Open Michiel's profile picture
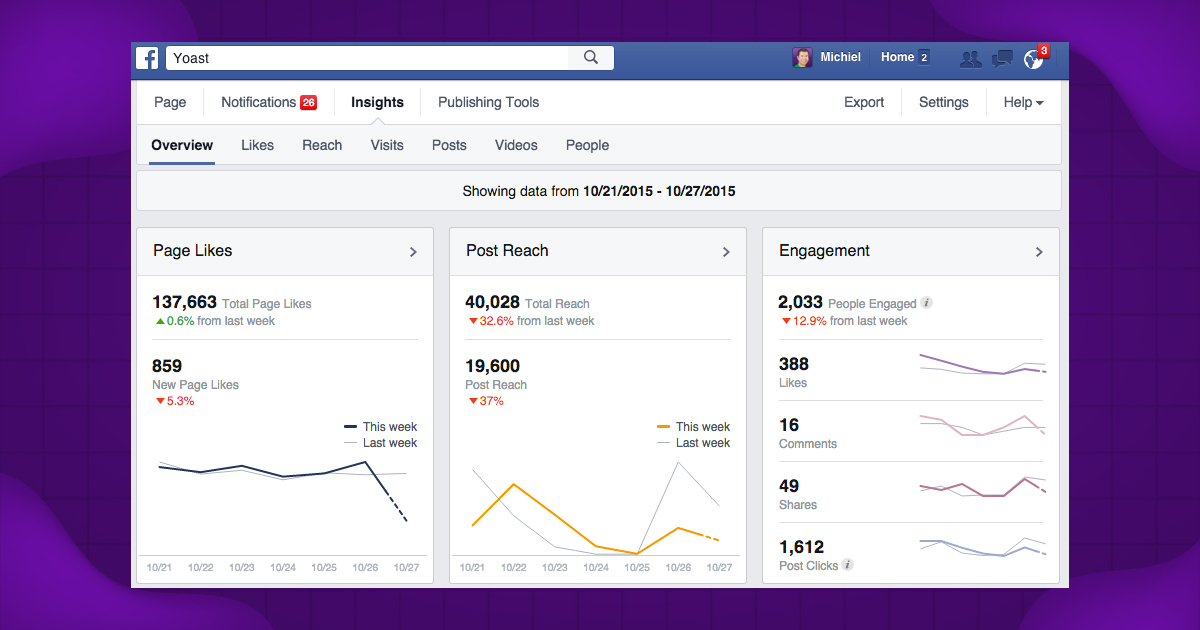 point(803,58)
